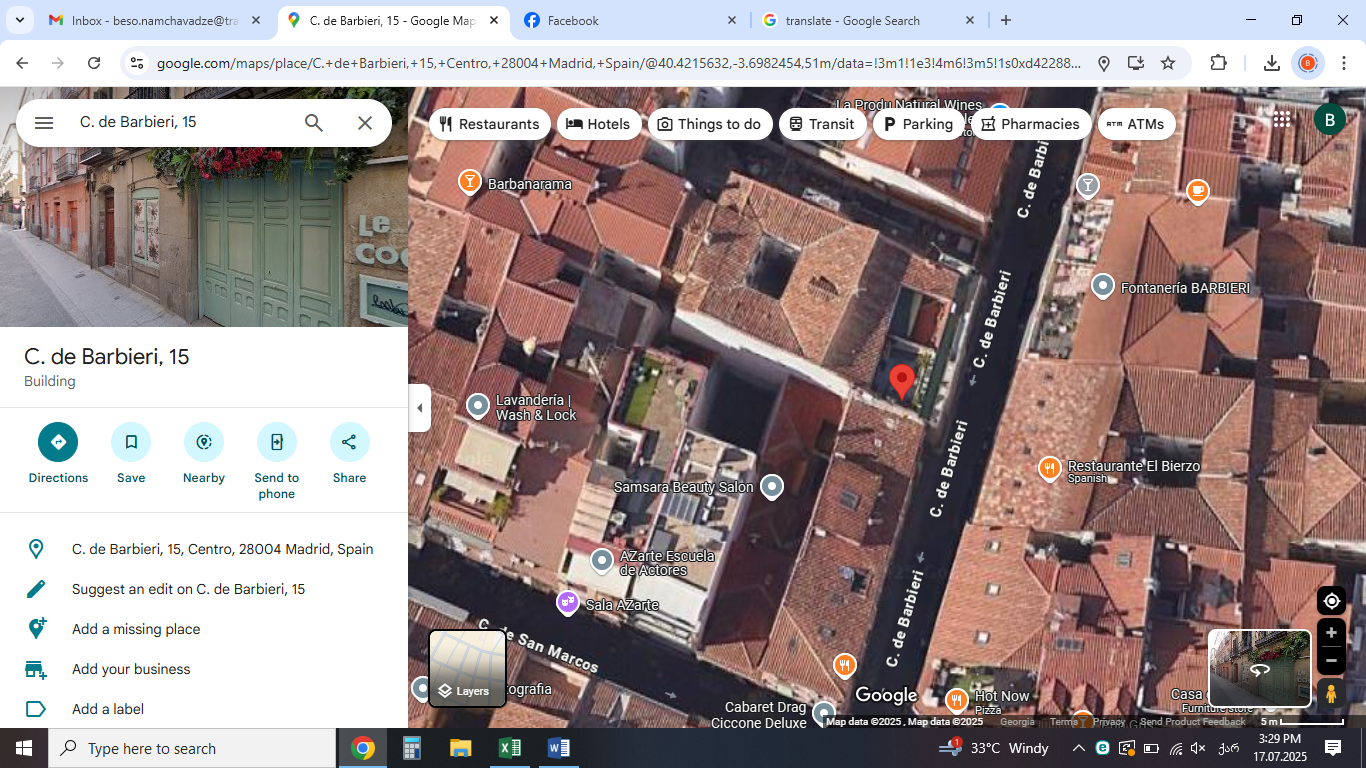Collapse the side panel arrow
1366x768 pixels.
point(420,408)
